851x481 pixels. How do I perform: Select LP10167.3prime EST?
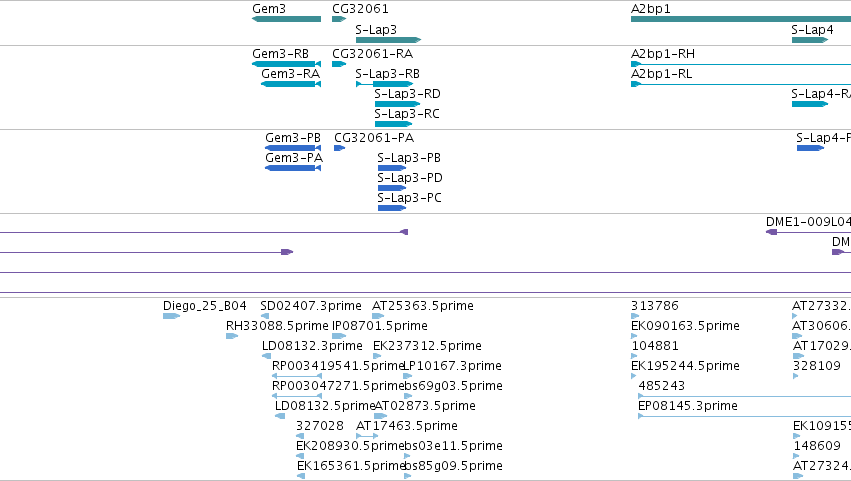[408, 376]
